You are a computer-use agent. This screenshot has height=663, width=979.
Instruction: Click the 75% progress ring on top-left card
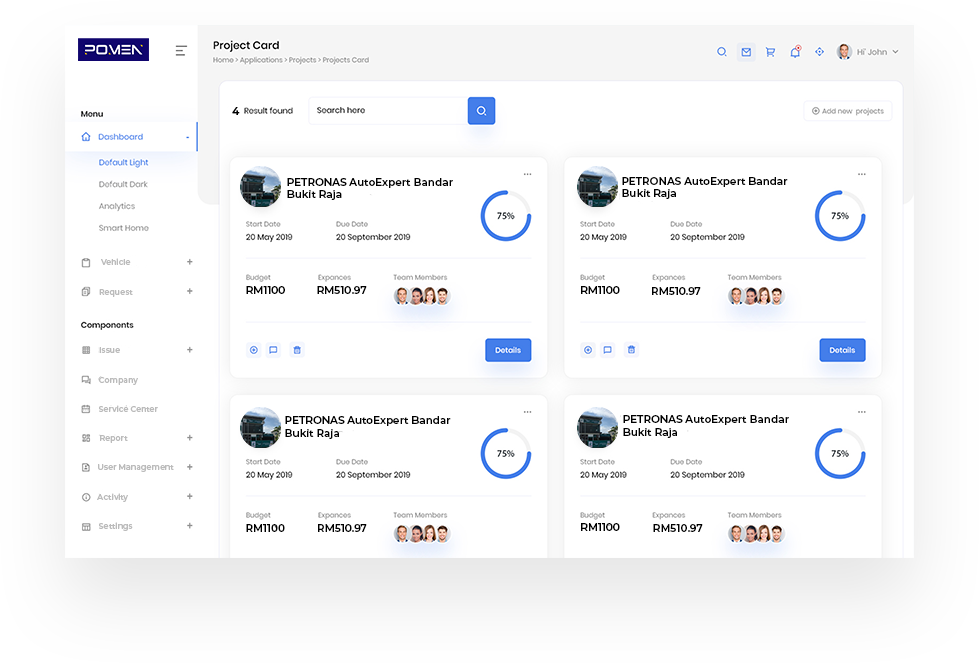(506, 216)
